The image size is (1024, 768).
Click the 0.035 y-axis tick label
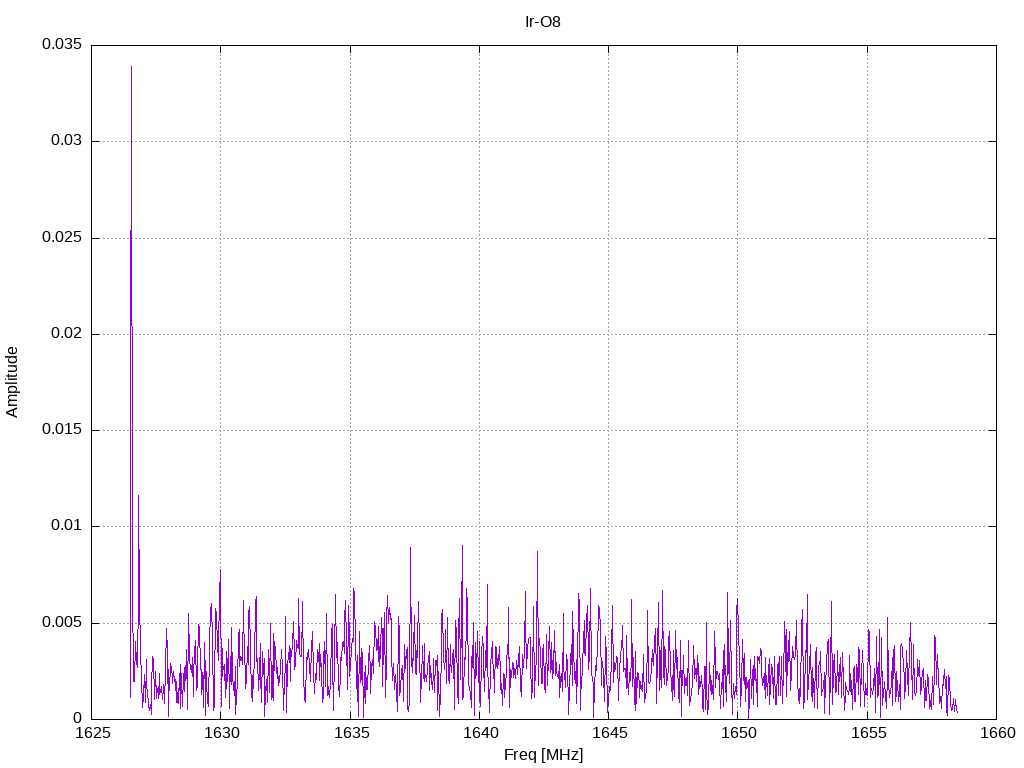61,45
